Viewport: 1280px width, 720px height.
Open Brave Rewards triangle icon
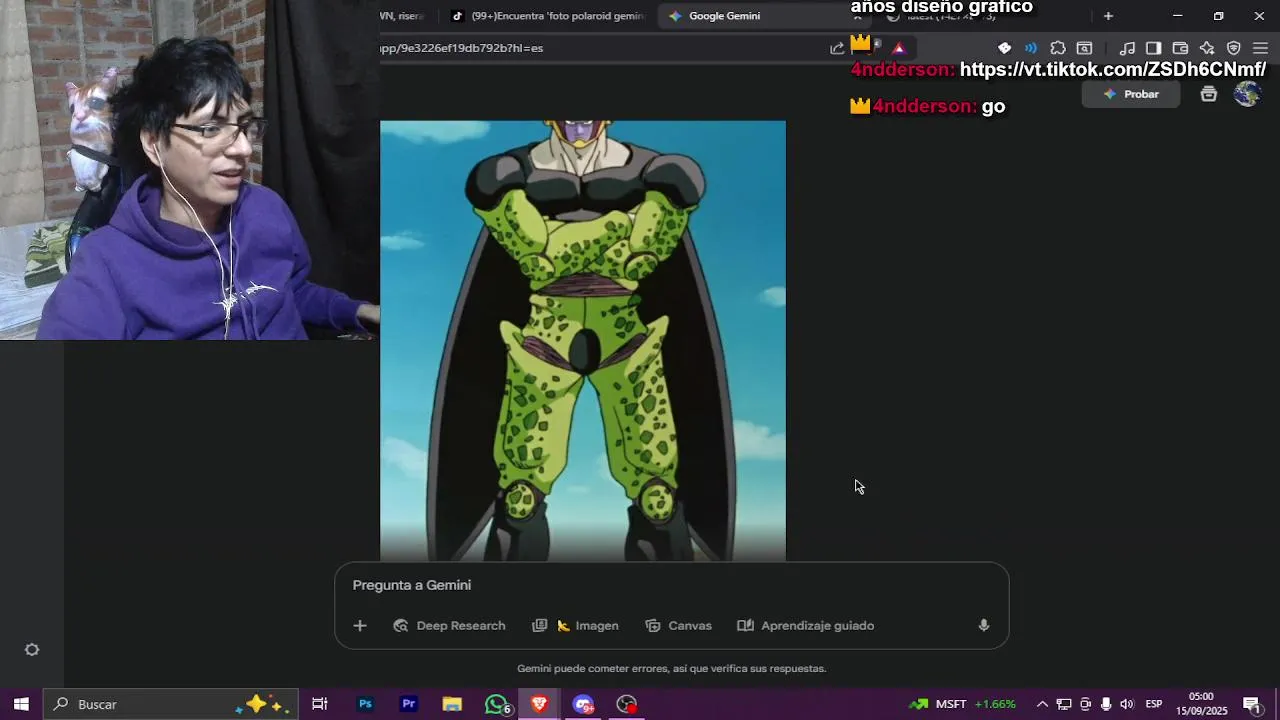click(898, 48)
